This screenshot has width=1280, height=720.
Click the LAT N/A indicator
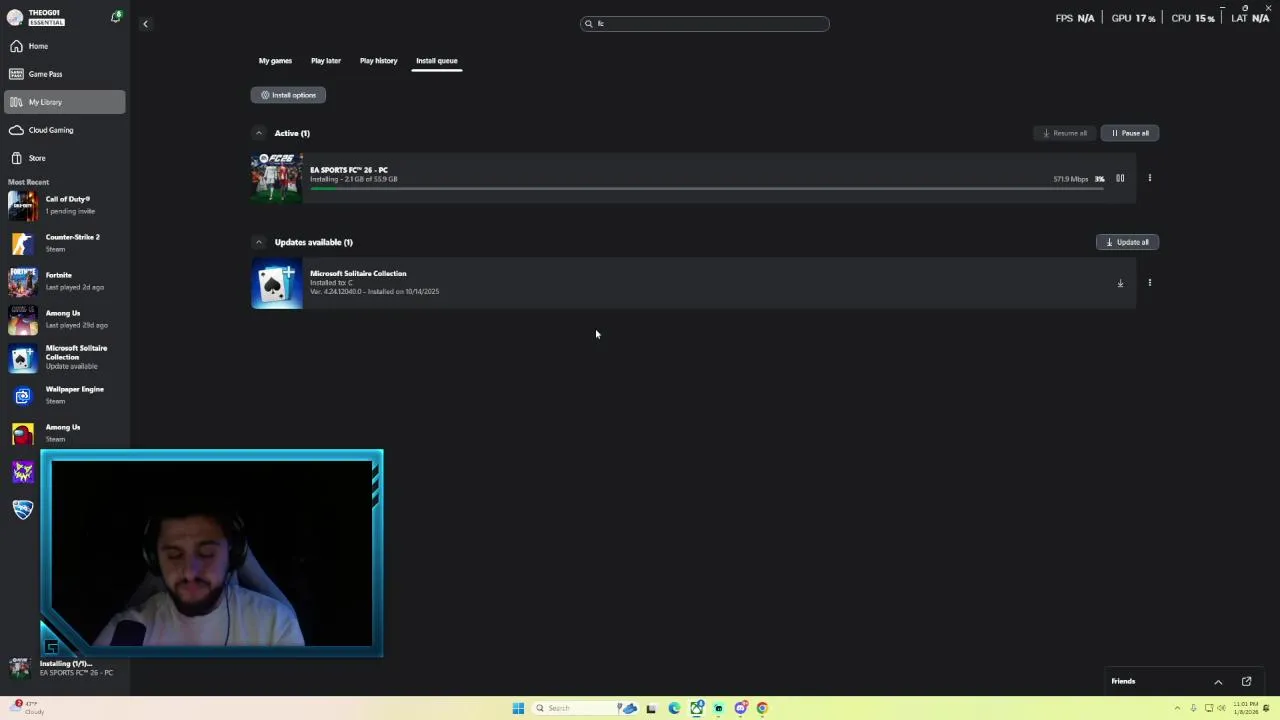[x=1250, y=18]
